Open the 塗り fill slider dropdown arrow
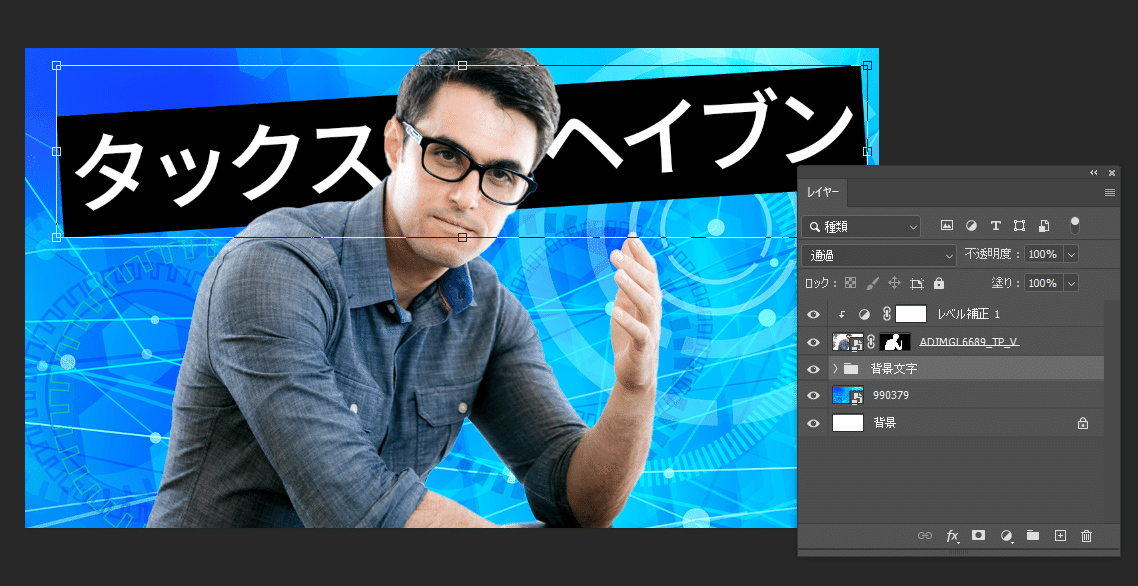 point(1071,283)
